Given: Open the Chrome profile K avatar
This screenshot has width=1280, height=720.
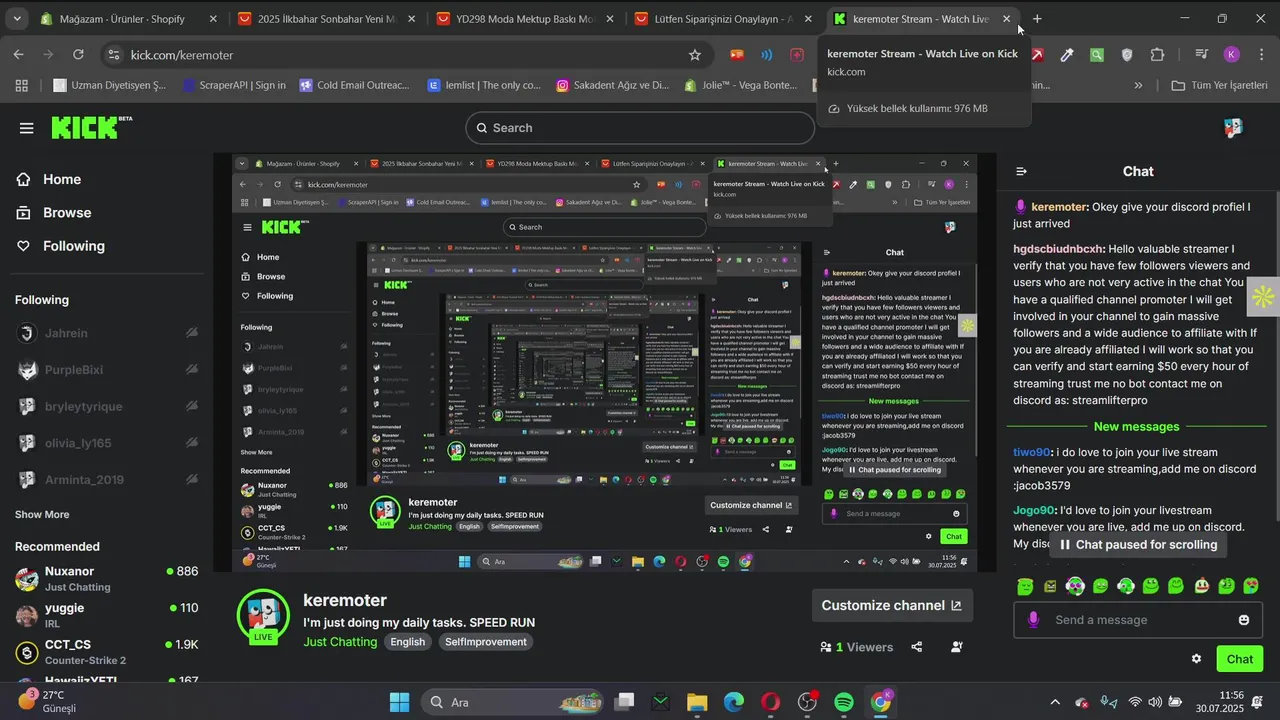Looking at the screenshot, I should pos(1232,55).
